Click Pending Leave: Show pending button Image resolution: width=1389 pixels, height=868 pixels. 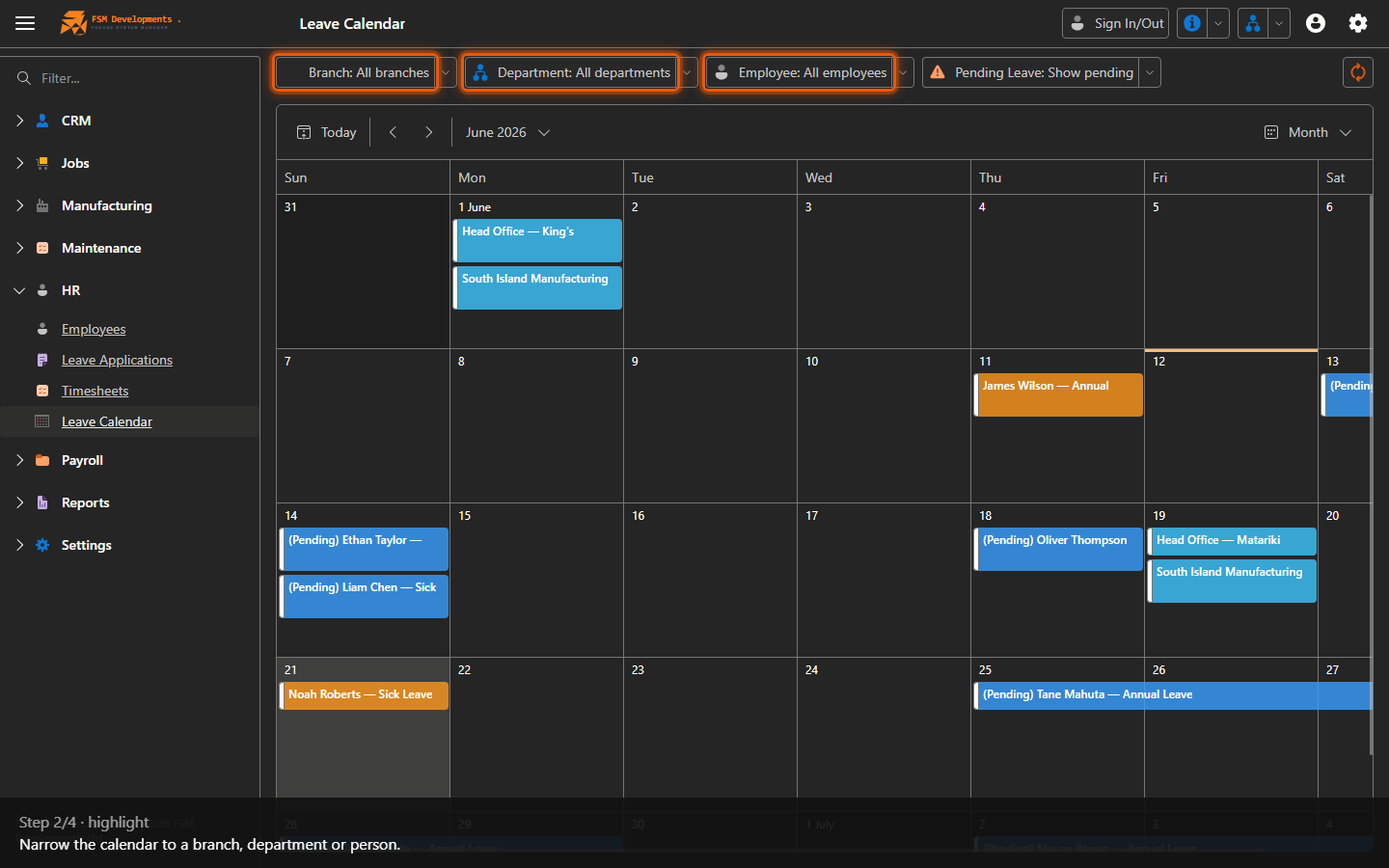click(1031, 72)
